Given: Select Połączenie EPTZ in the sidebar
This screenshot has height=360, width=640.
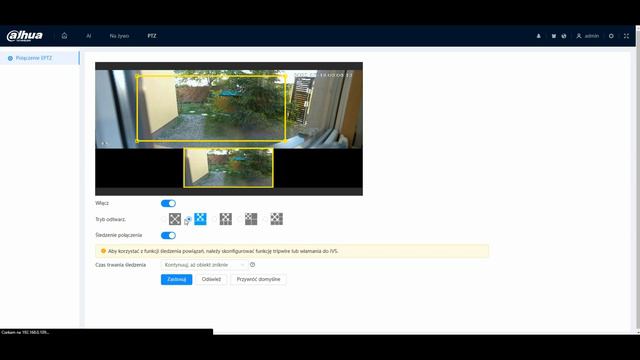Looking at the screenshot, I should tap(40, 58).
